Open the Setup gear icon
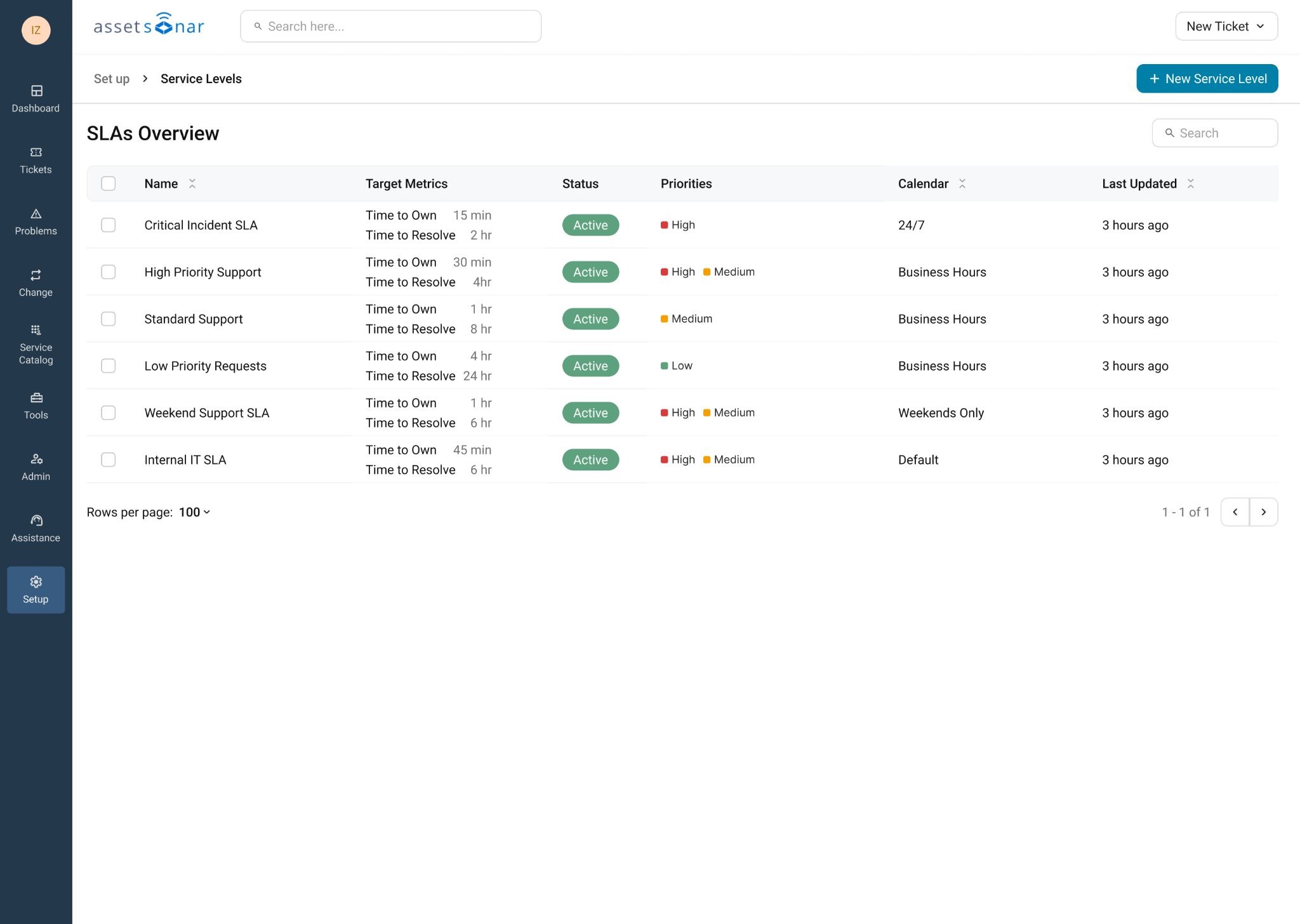This screenshot has width=1300, height=924. point(36,582)
